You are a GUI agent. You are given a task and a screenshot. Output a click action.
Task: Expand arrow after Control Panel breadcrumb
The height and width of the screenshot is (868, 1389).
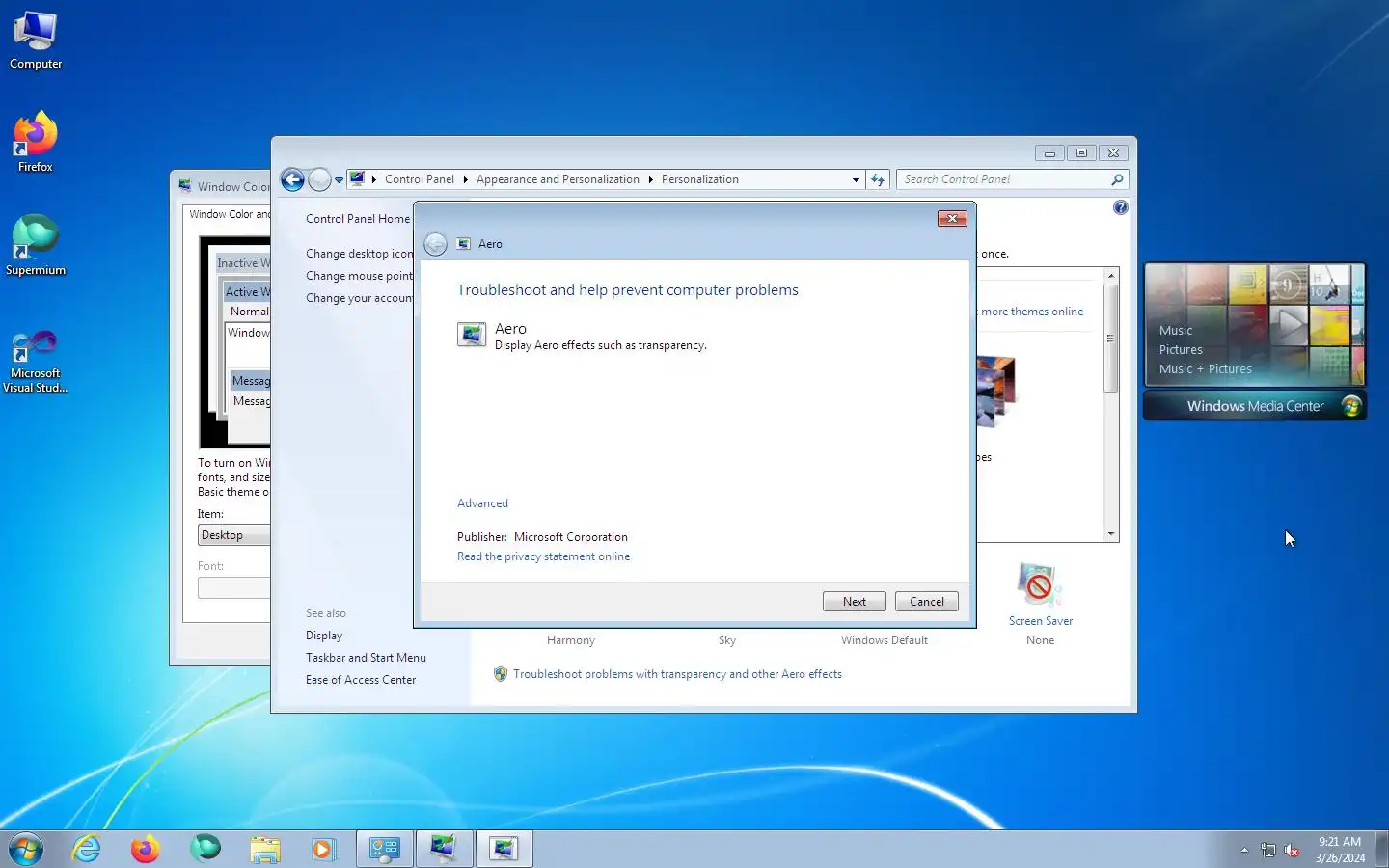pos(465,179)
